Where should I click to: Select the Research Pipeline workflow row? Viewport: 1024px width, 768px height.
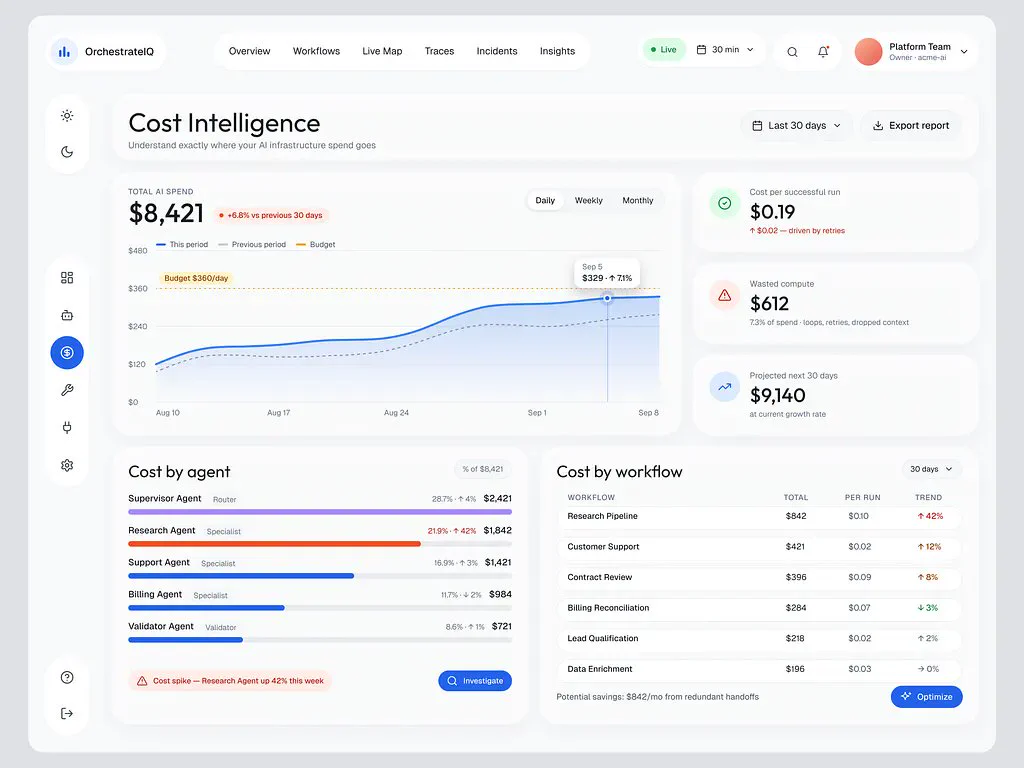click(759, 516)
